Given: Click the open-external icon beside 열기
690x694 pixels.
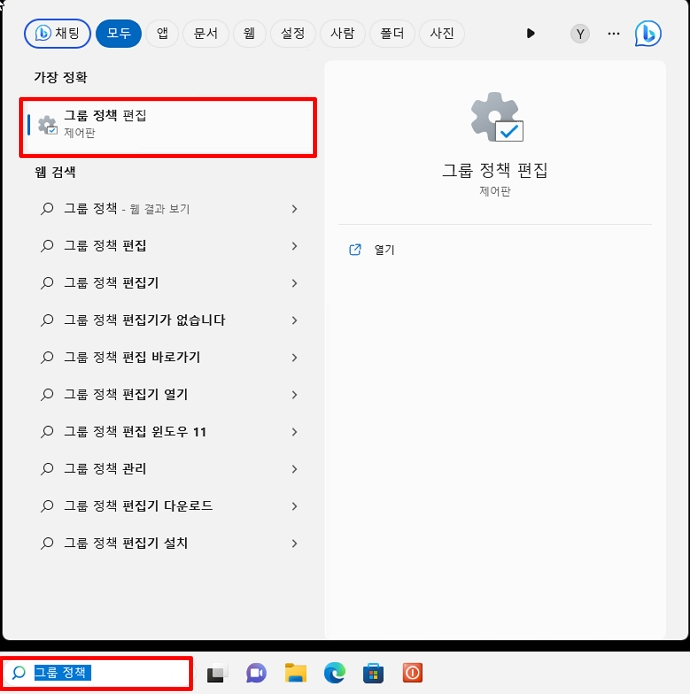Looking at the screenshot, I should click(x=355, y=250).
